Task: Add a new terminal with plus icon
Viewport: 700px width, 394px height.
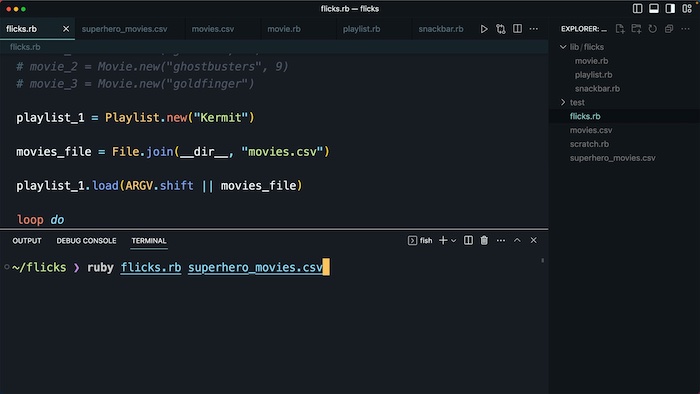Action: click(443, 241)
